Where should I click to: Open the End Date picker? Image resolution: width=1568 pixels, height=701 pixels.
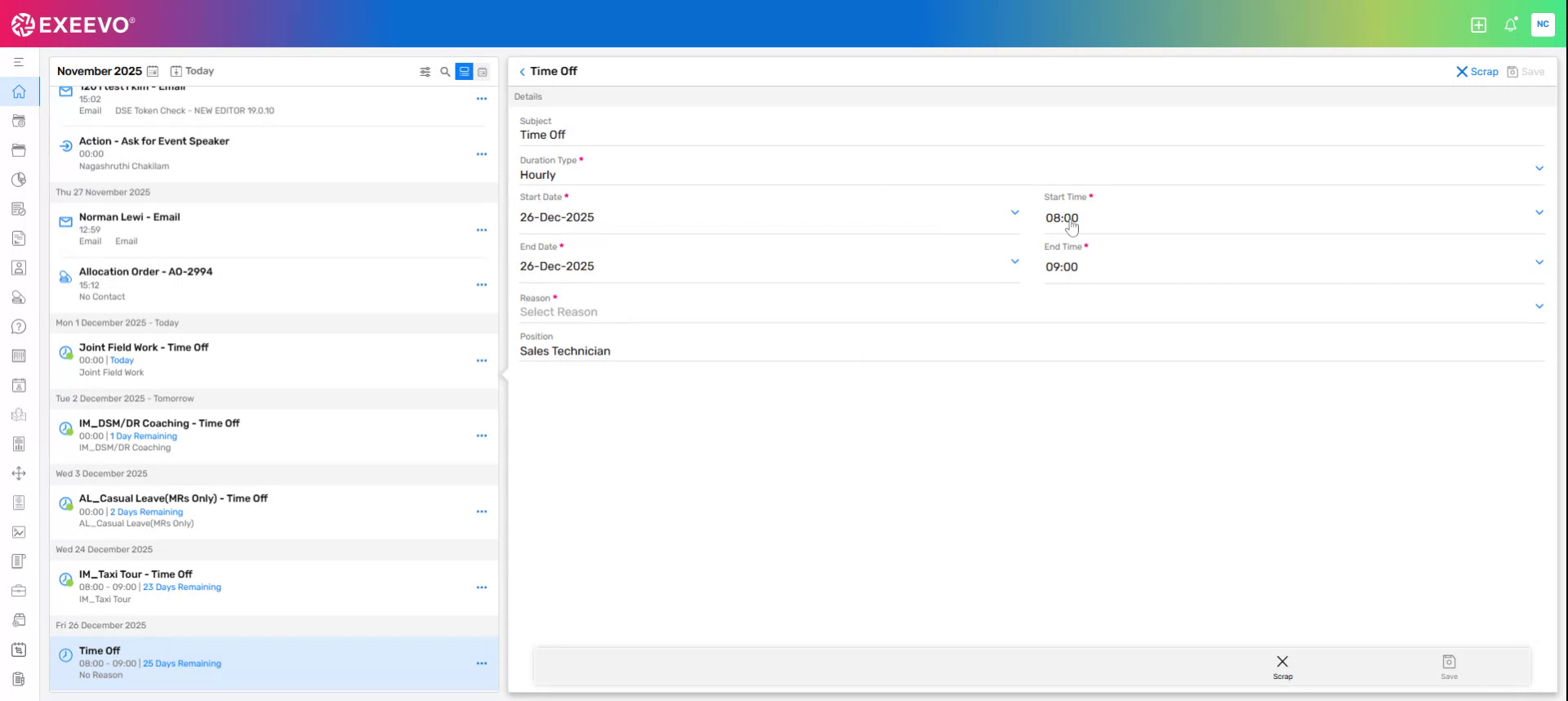click(x=1015, y=261)
